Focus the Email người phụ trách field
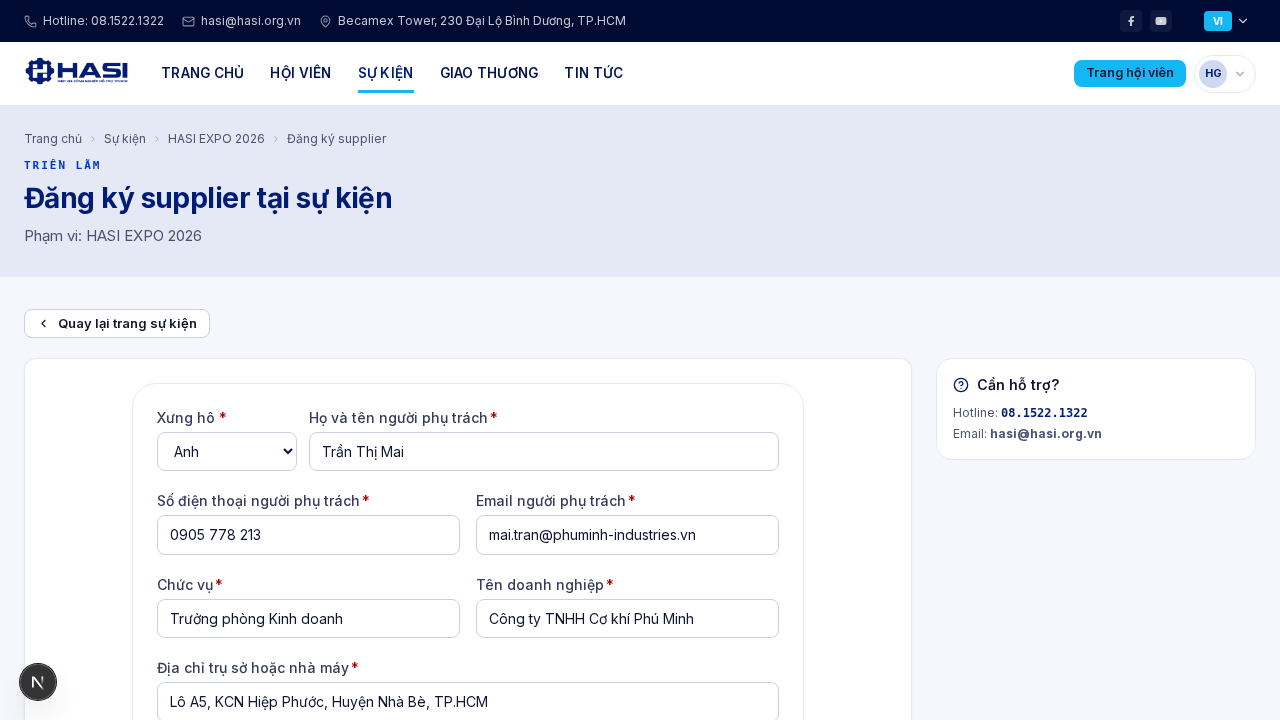Image resolution: width=1280 pixels, height=720 pixels. [x=627, y=535]
